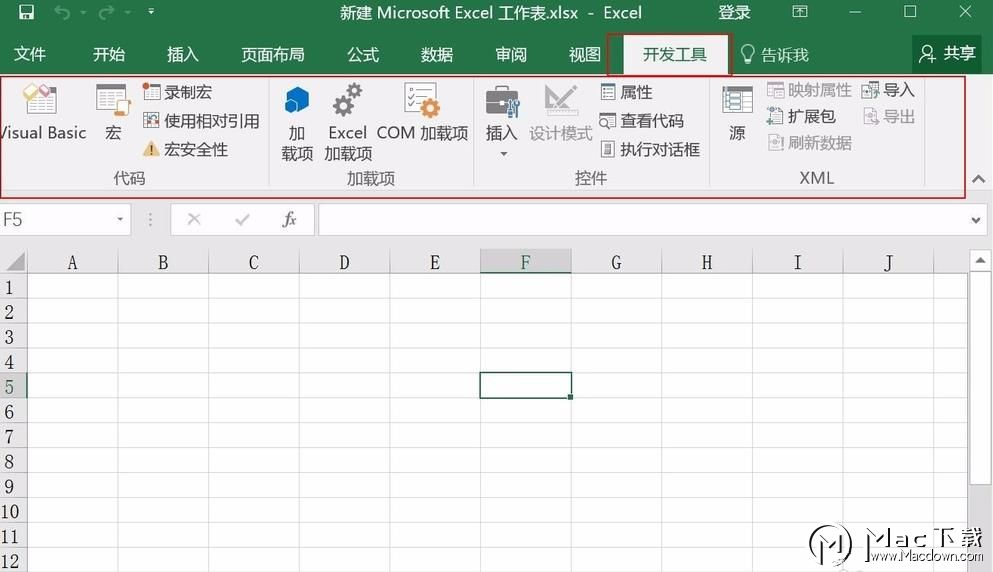
Task: Collapse the ribbon with the chevron
Action: (x=978, y=179)
